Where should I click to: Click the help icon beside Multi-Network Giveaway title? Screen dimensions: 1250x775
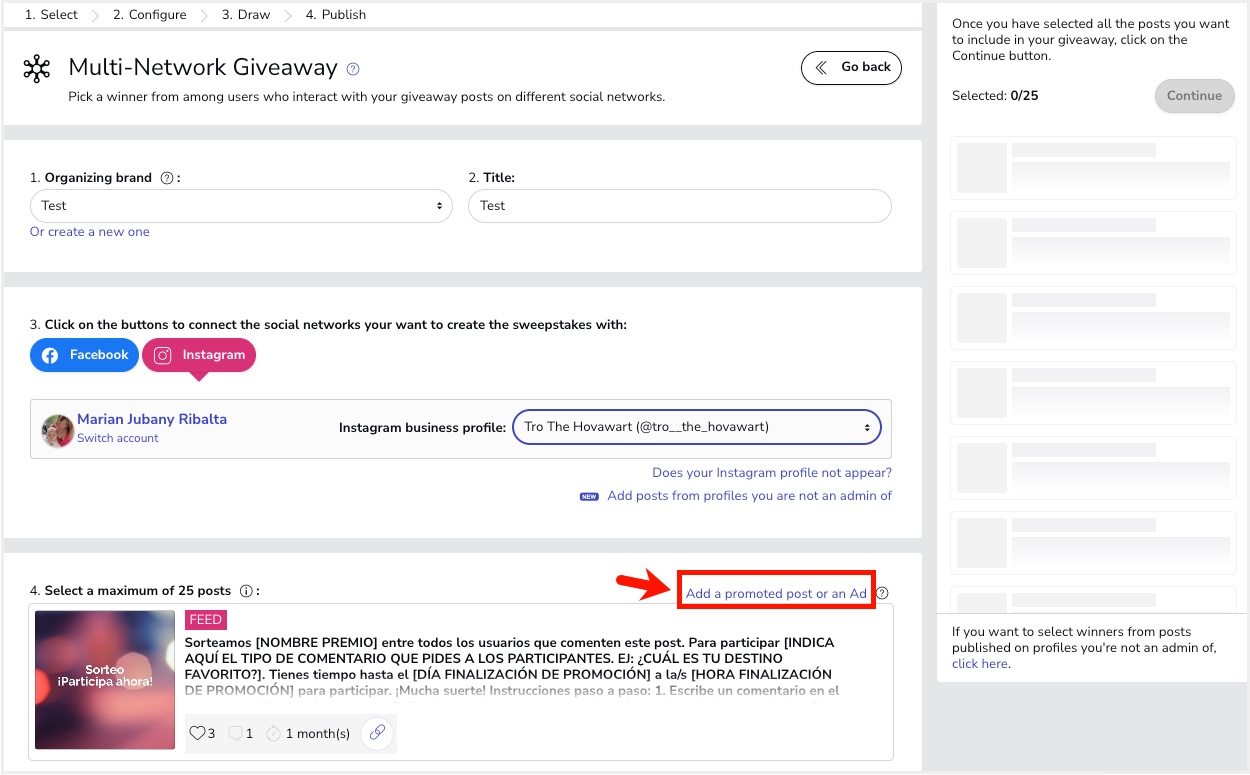coord(353,69)
